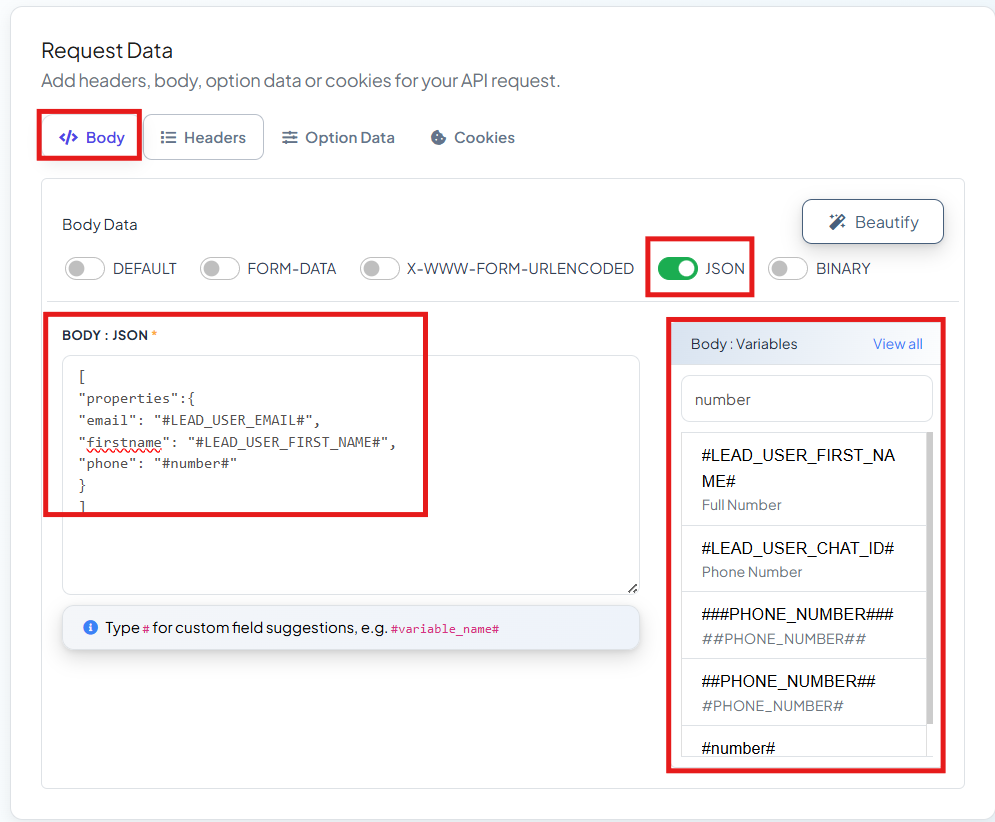This screenshot has width=995, height=822.
Task: Open the Body tab
Action: pos(92,137)
